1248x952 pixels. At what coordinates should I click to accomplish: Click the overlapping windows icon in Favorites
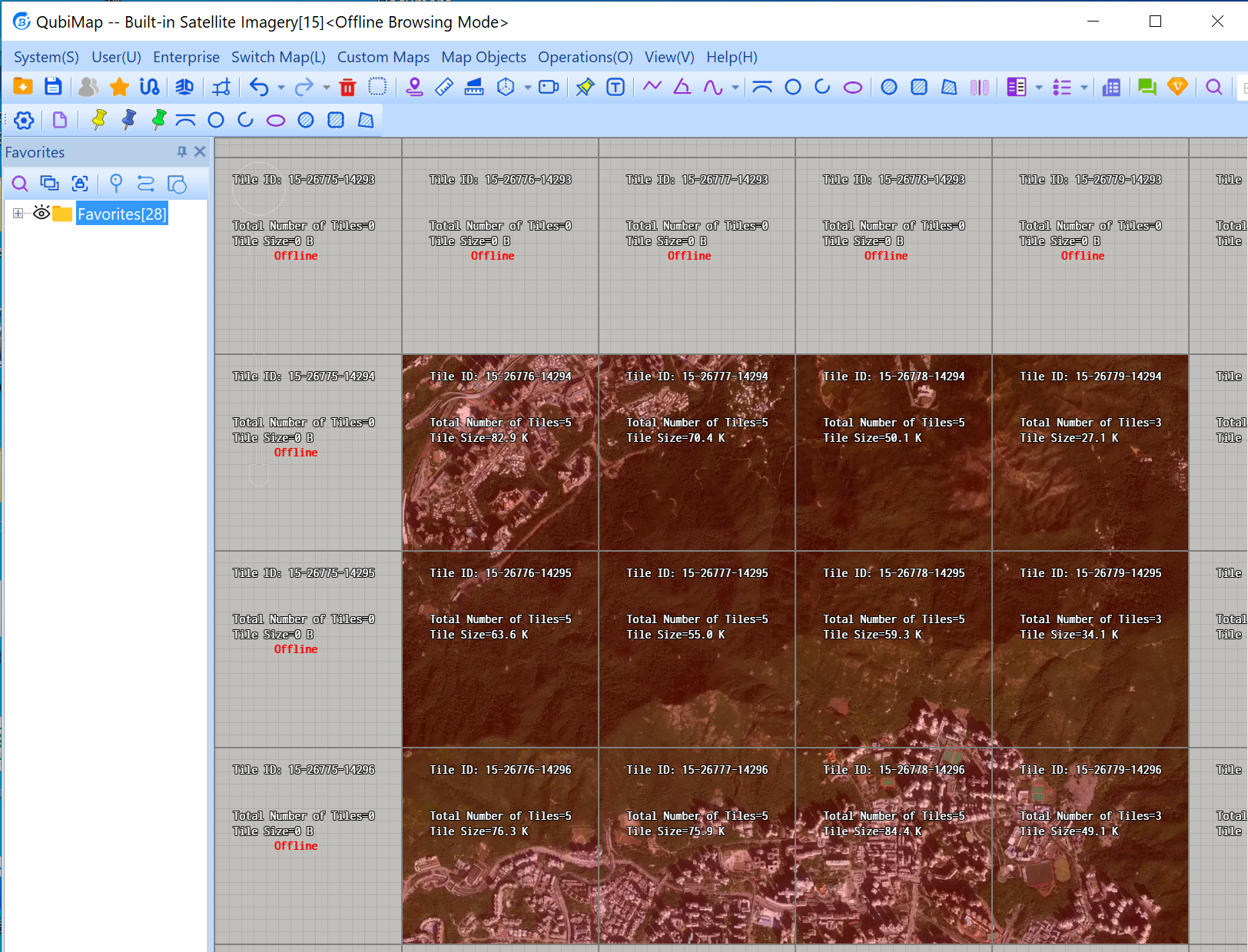[x=49, y=183]
